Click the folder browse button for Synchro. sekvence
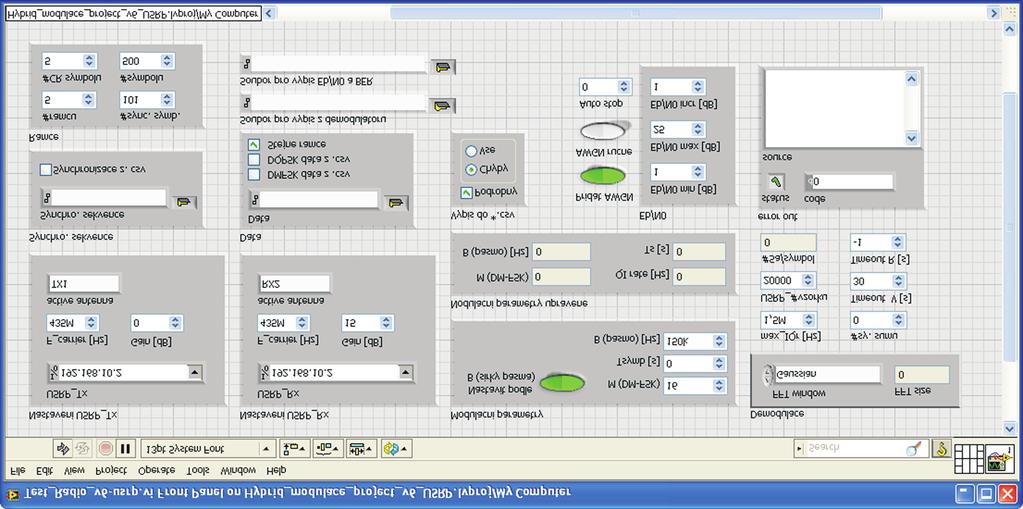 [185, 202]
